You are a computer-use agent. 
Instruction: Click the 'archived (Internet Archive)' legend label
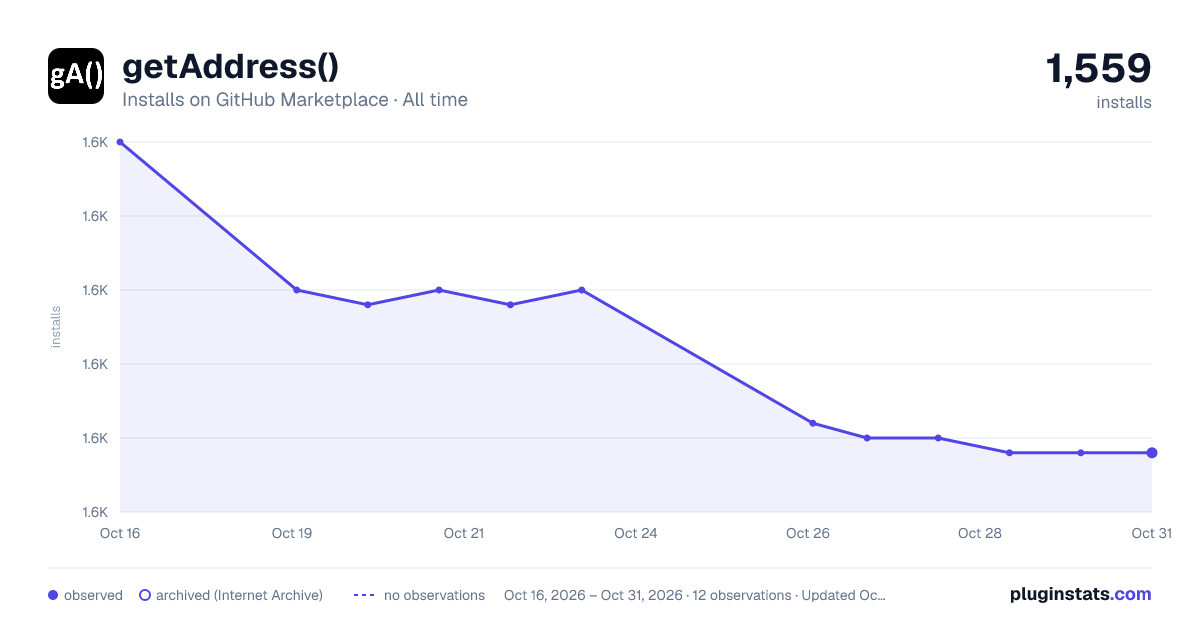pos(239,595)
